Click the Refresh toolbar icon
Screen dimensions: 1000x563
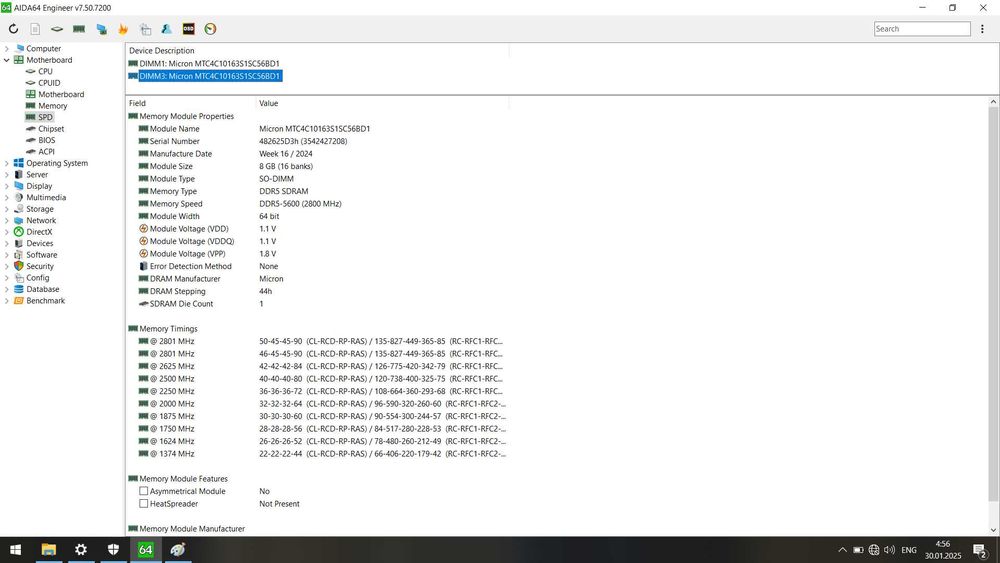13,29
